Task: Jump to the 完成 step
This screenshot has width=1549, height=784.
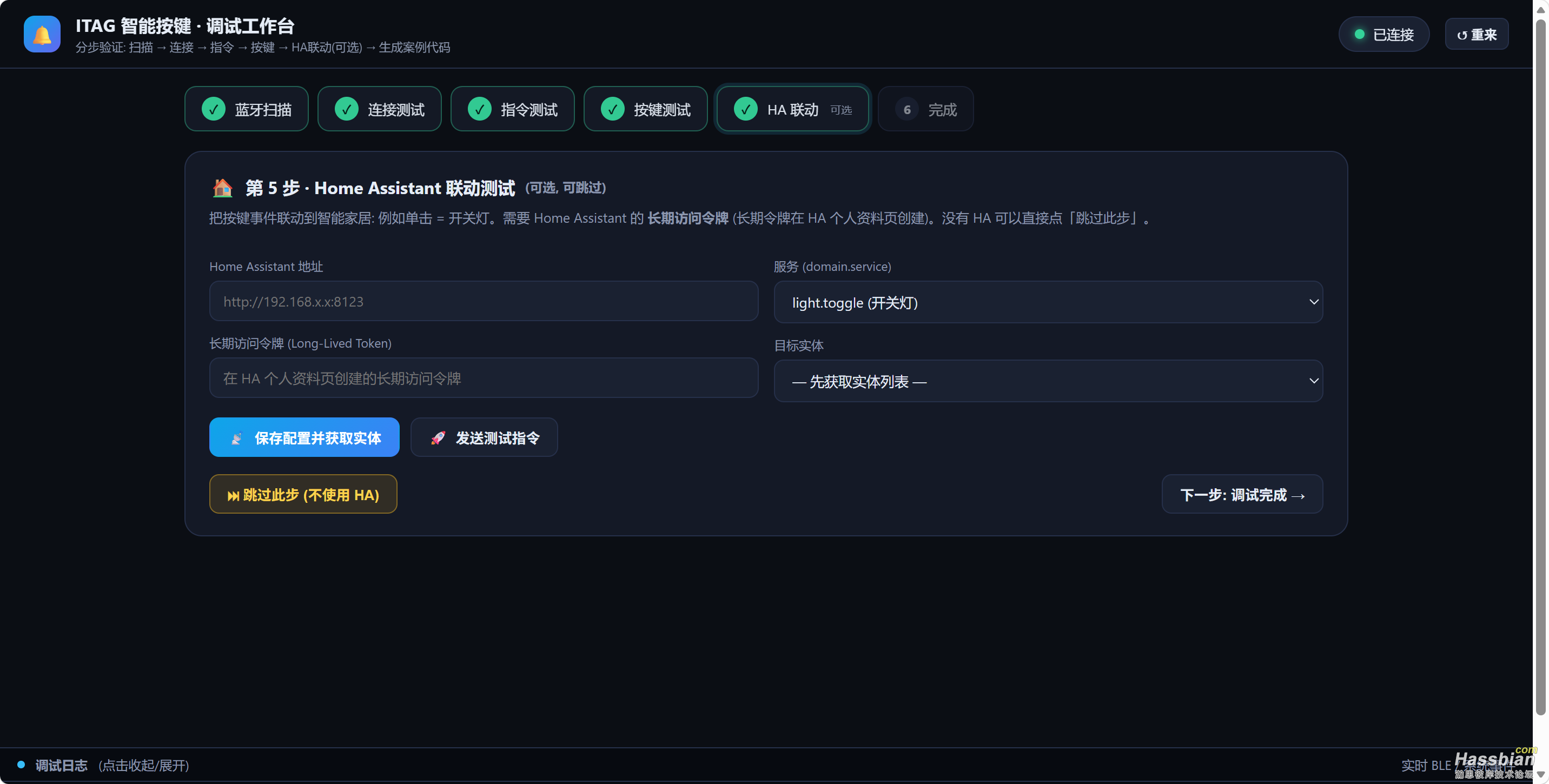Action: point(925,109)
